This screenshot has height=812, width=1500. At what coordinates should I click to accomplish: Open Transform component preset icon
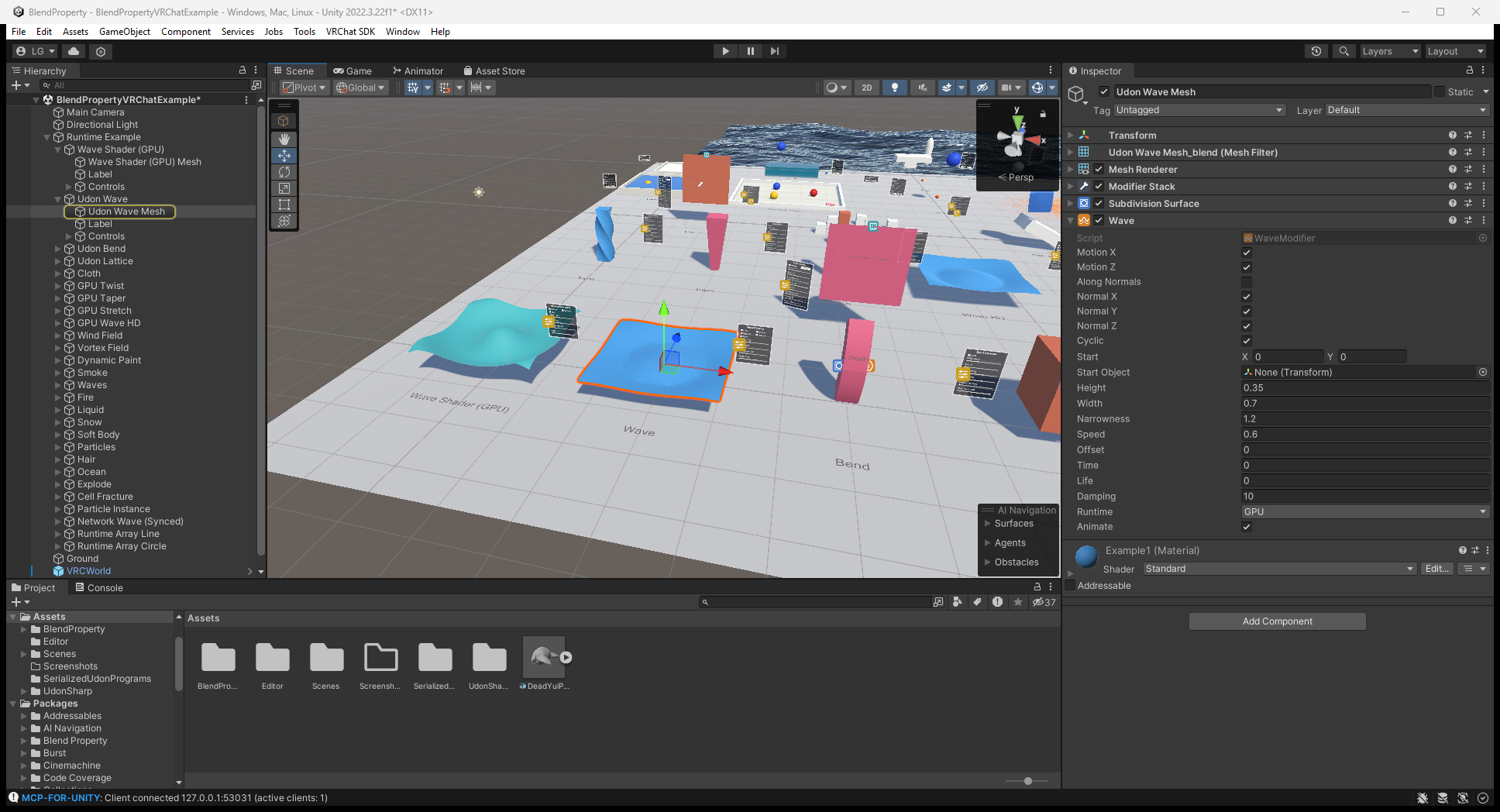[1468, 135]
